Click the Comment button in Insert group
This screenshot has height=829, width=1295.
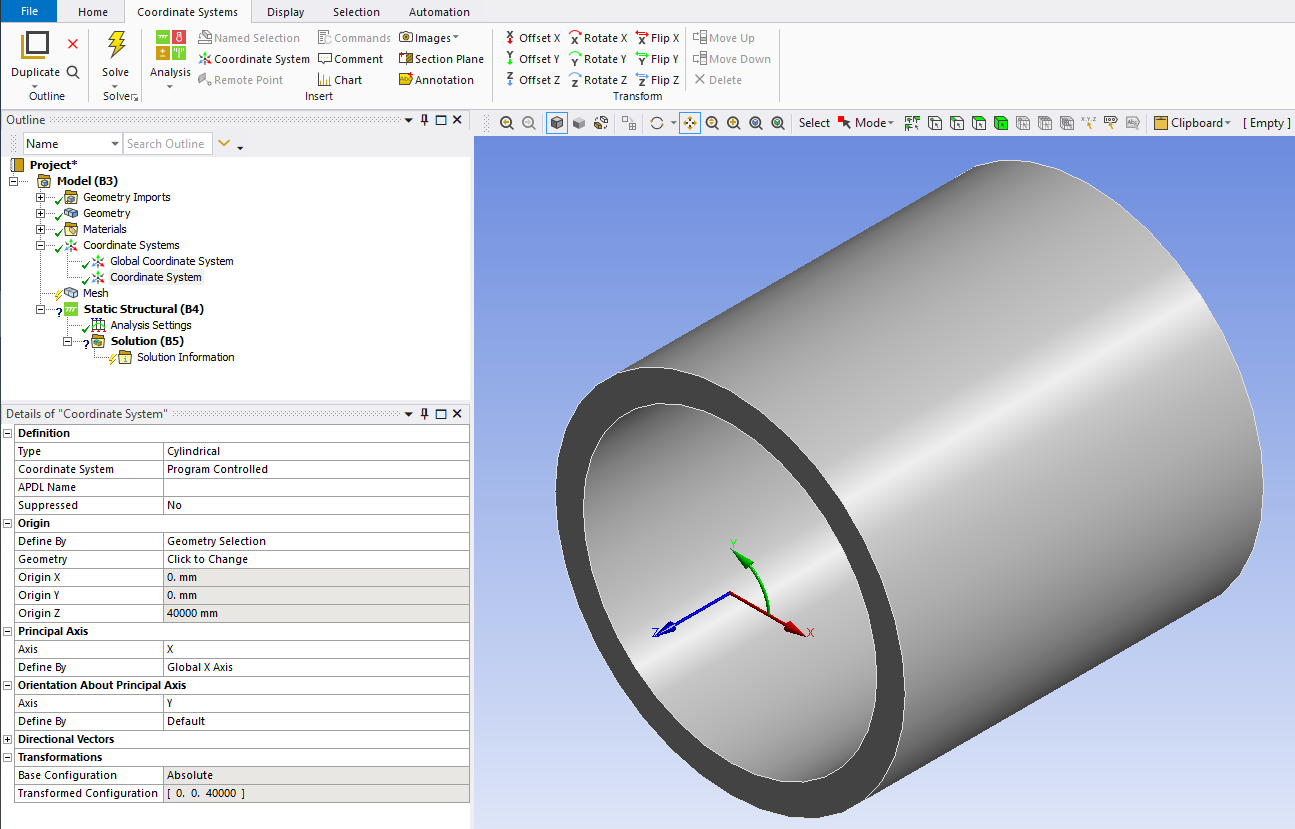(350, 59)
